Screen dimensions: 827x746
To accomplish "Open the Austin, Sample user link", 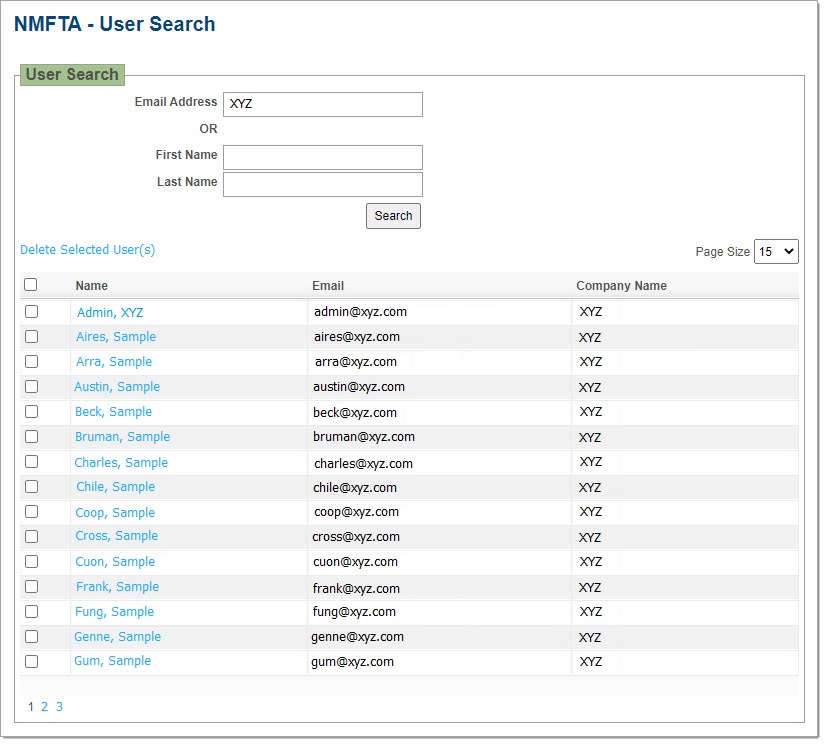I will pos(117,387).
